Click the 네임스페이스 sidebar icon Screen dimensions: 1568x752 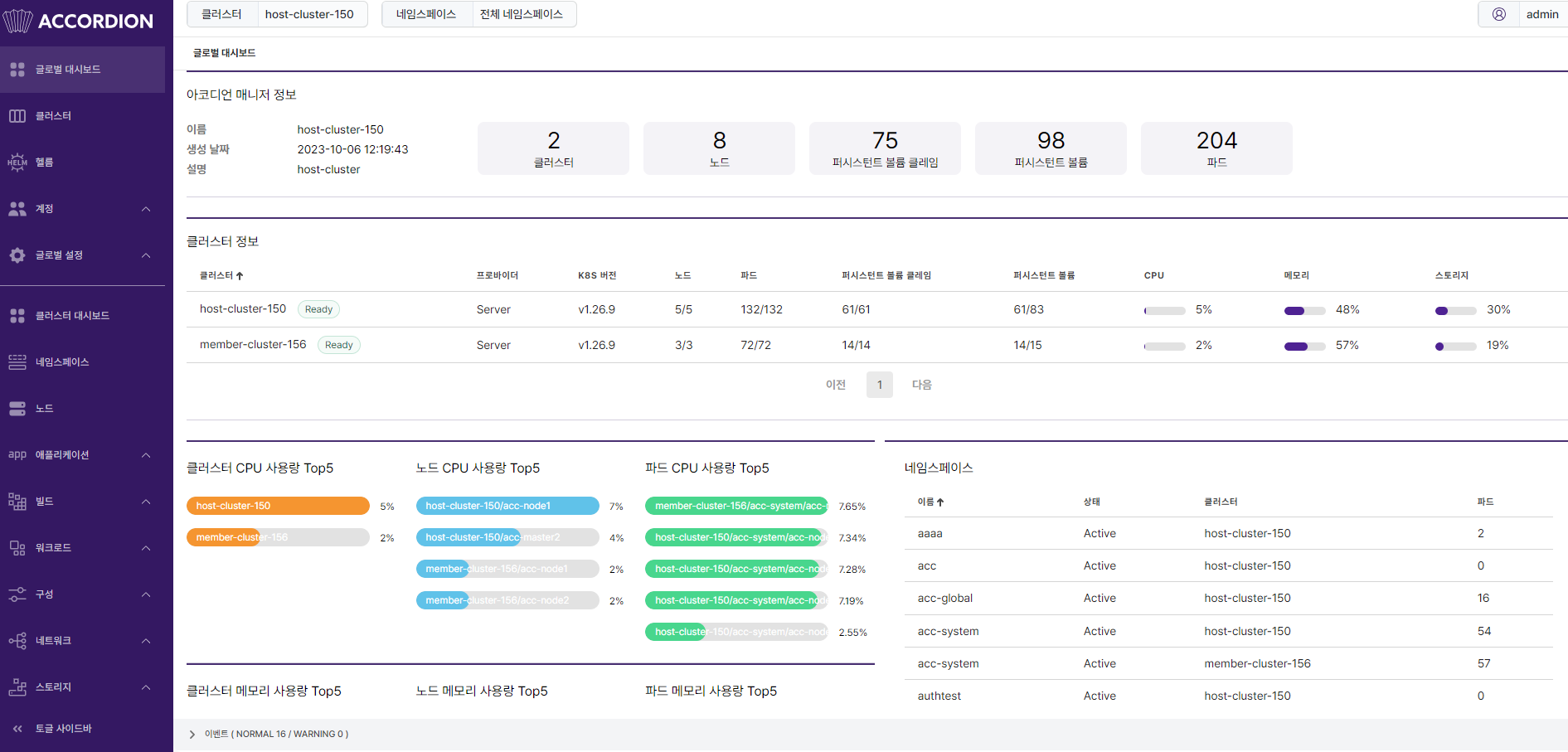[x=17, y=362]
